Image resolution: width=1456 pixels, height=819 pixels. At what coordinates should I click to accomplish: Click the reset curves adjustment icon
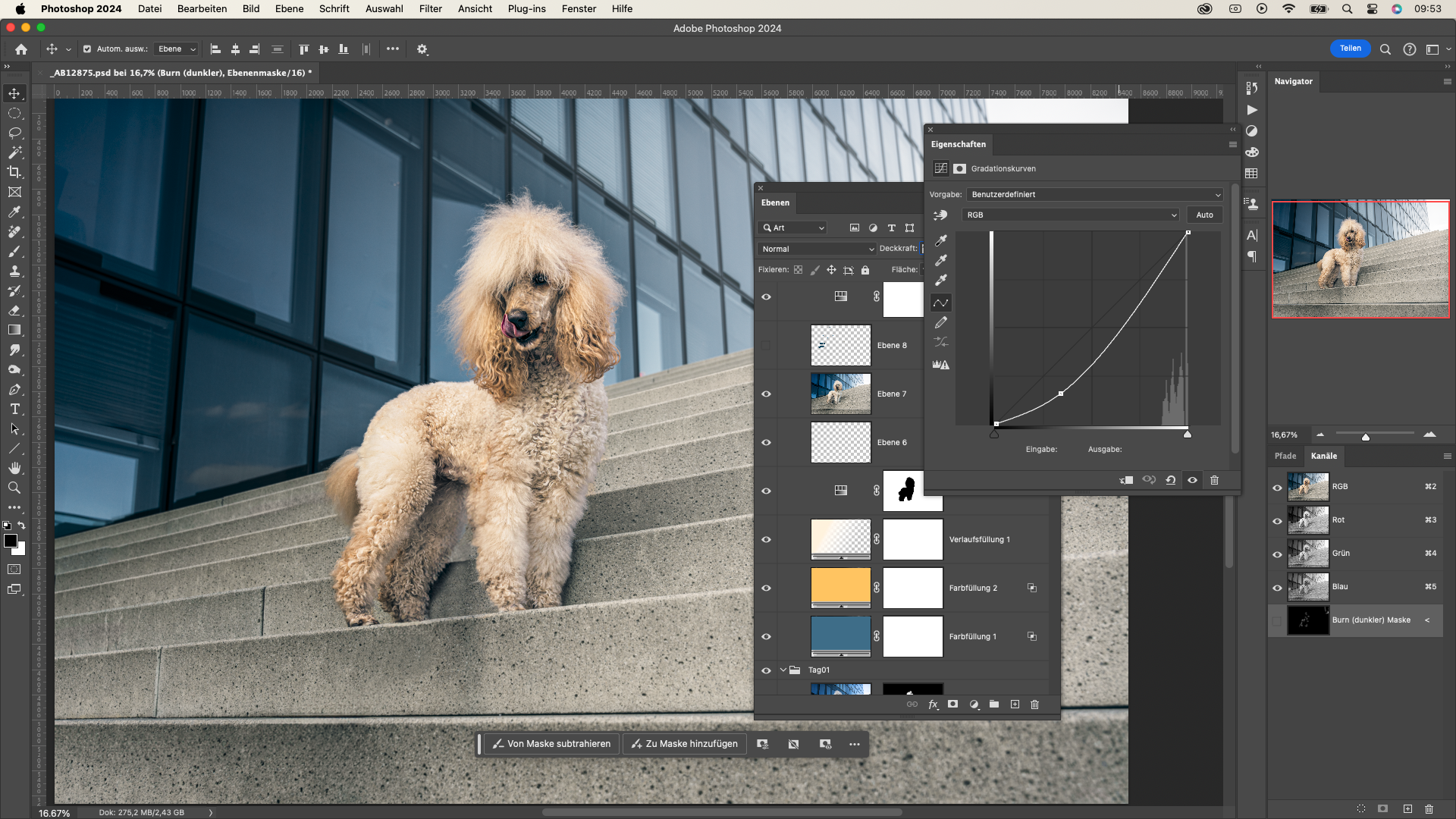1171,480
